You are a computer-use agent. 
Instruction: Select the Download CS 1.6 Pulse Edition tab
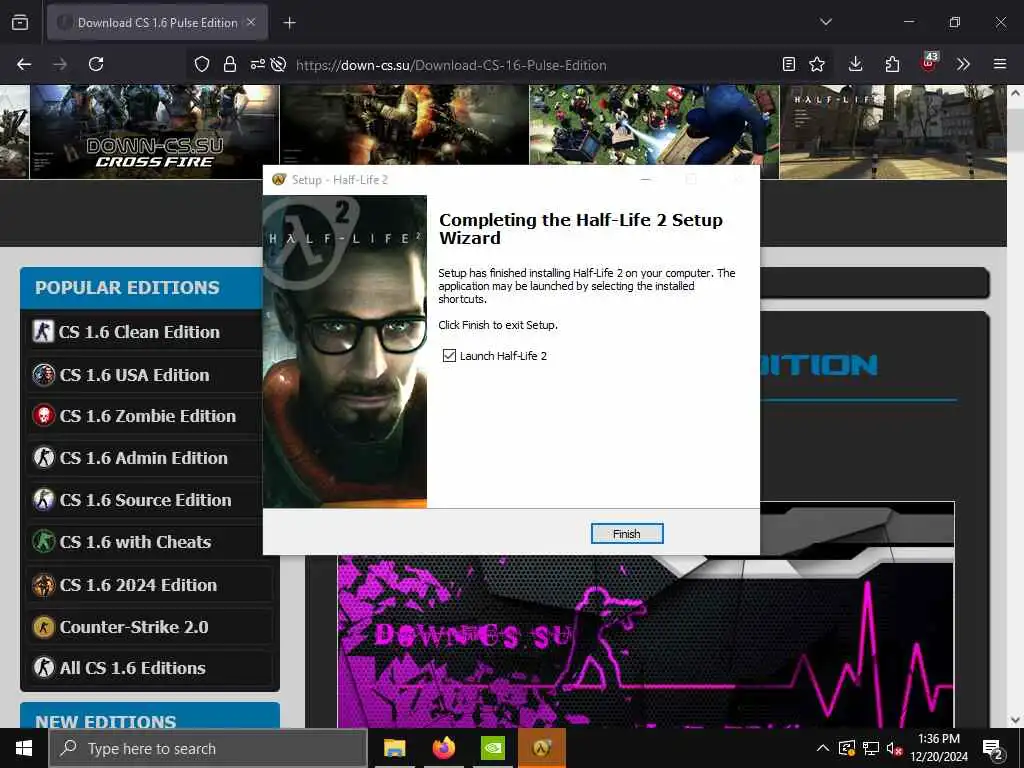click(157, 23)
